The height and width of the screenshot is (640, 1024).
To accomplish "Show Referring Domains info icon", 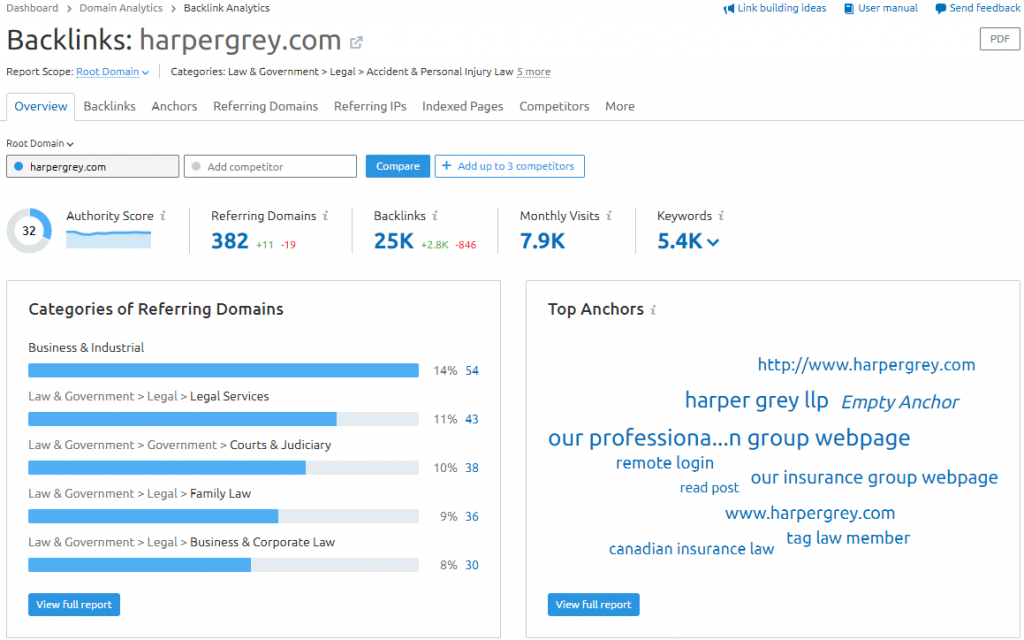I will (325, 216).
